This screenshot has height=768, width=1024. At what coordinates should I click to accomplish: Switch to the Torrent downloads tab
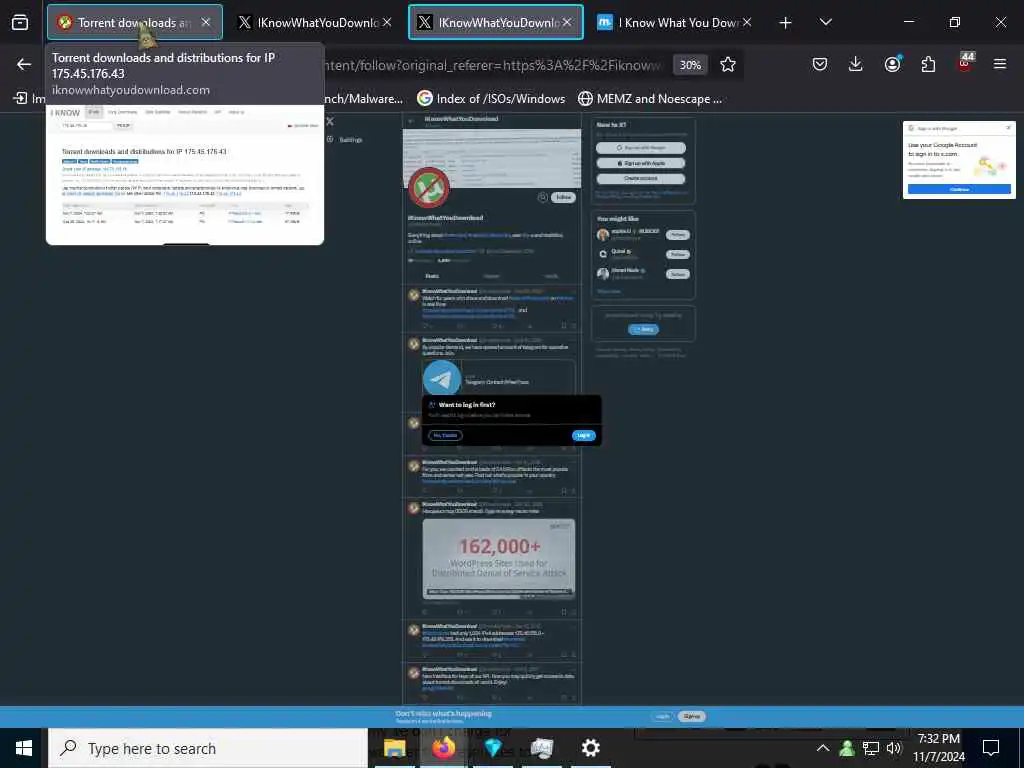135,22
